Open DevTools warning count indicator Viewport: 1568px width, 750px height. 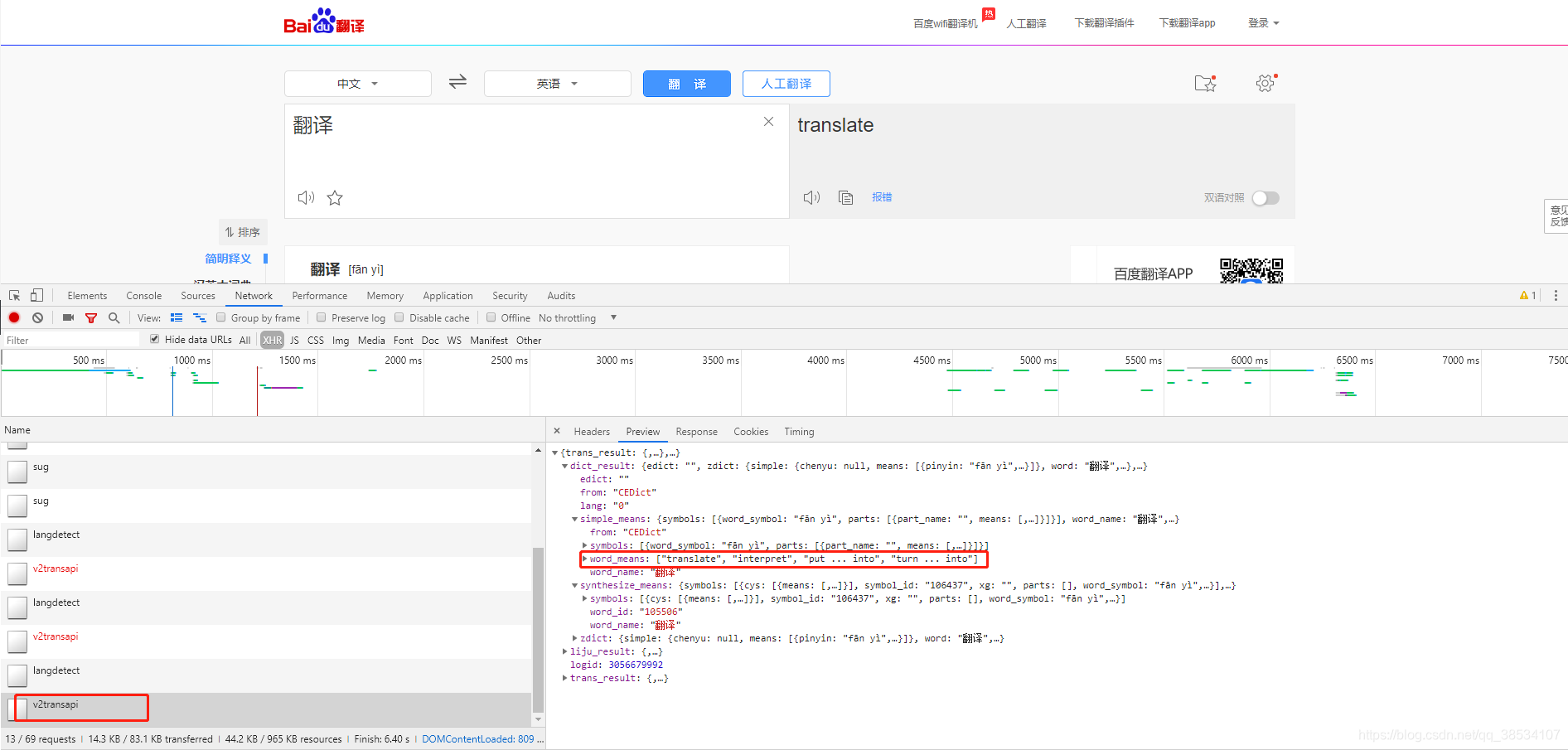point(1527,296)
